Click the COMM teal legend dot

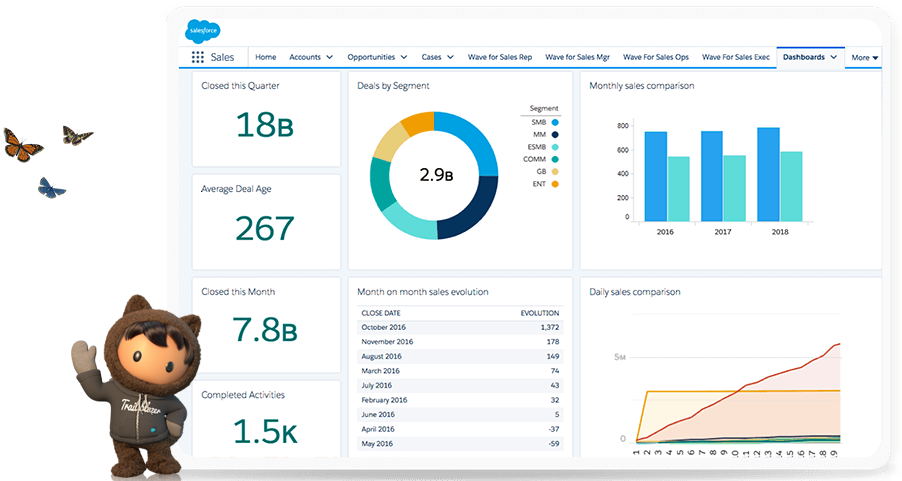click(555, 159)
